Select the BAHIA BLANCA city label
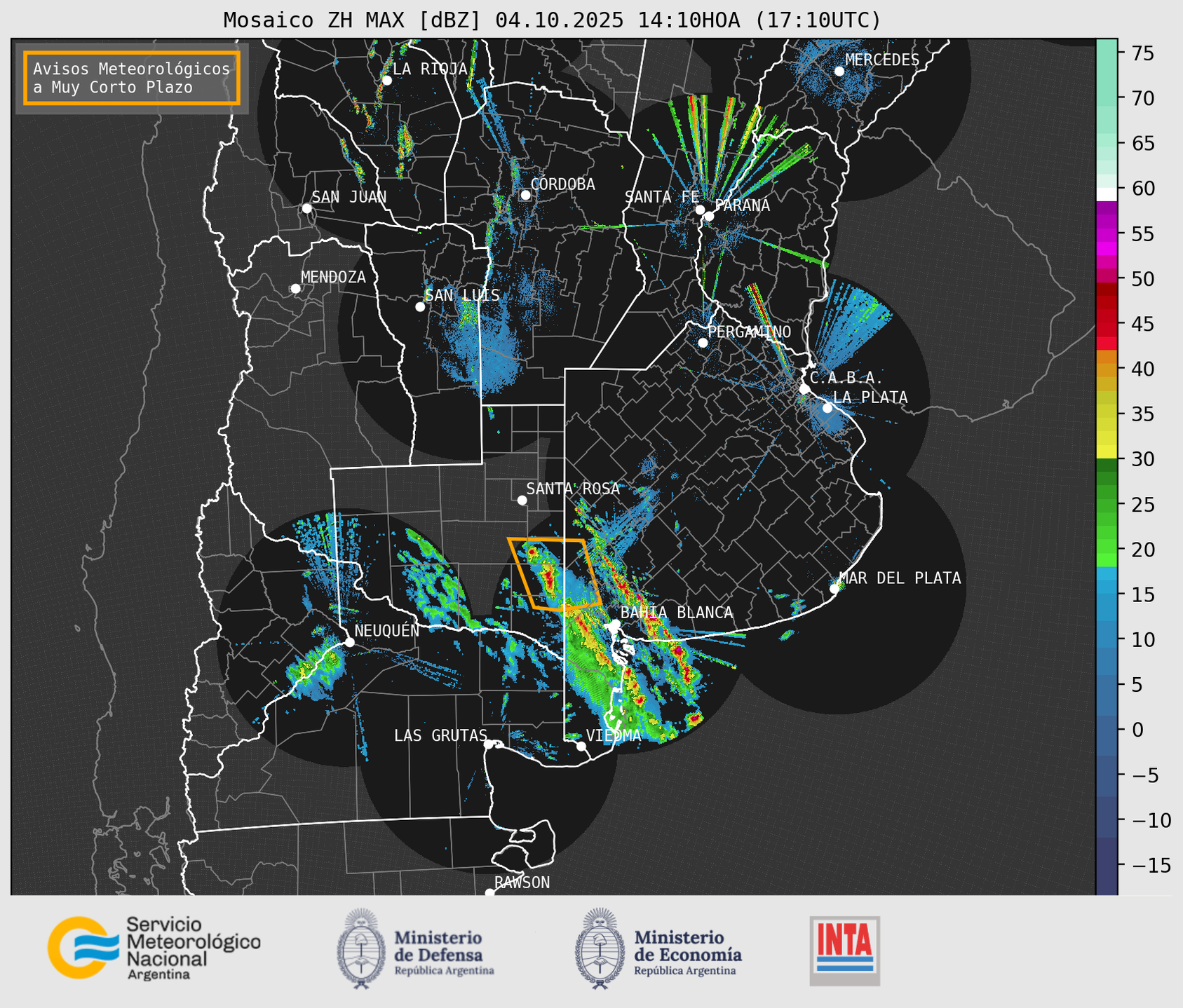Viewport: 1183px width, 1008px height. pyautogui.click(x=677, y=613)
